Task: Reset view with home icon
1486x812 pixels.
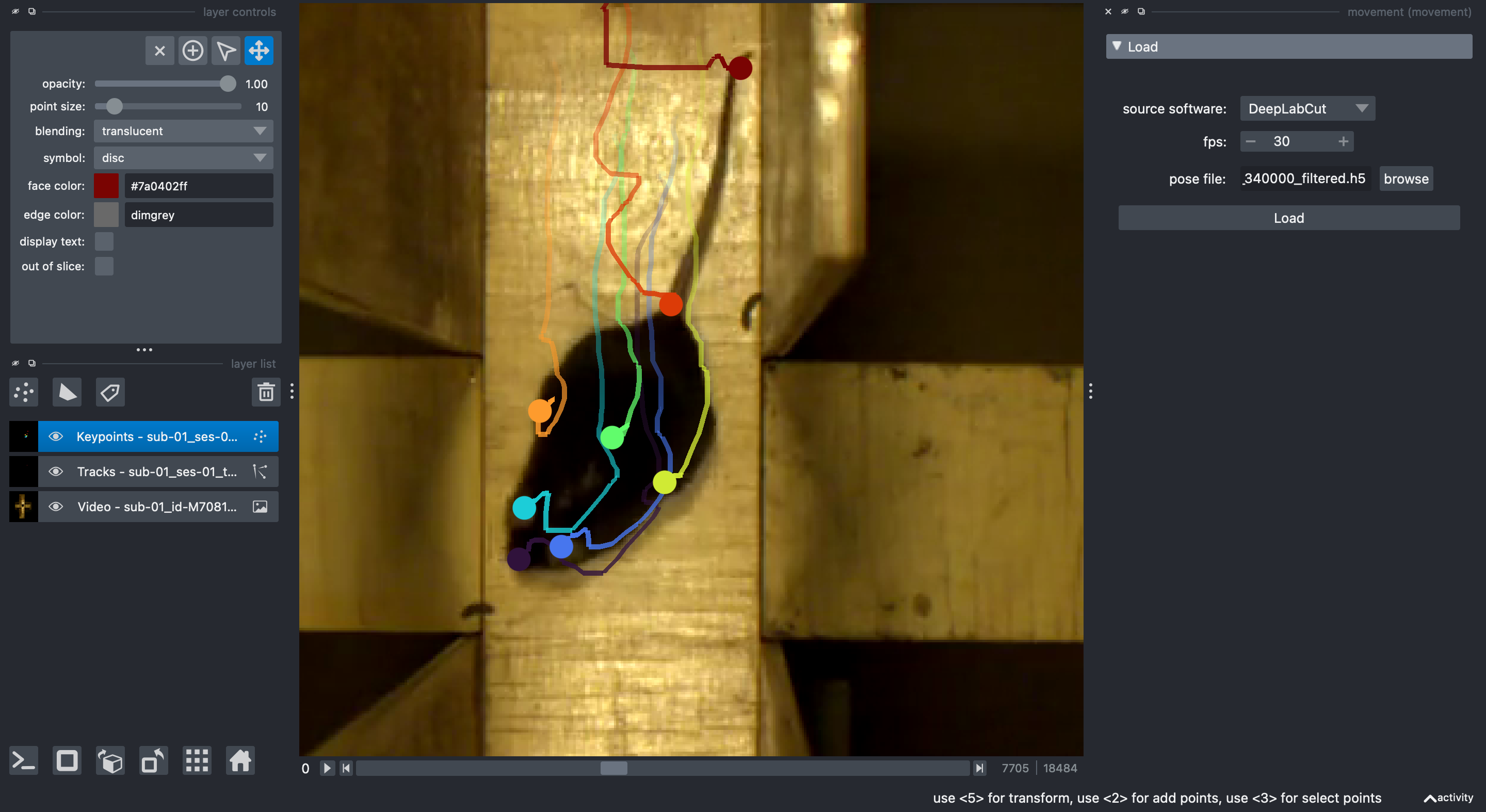Action: click(240, 761)
